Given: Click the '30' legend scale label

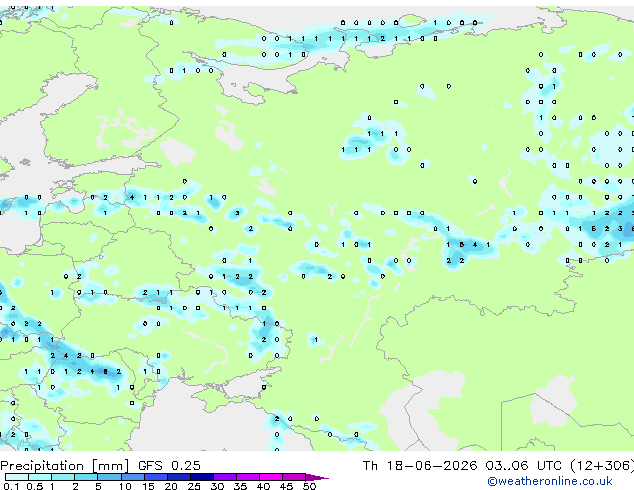Looking at the screenshot, I should click(217, 486).
